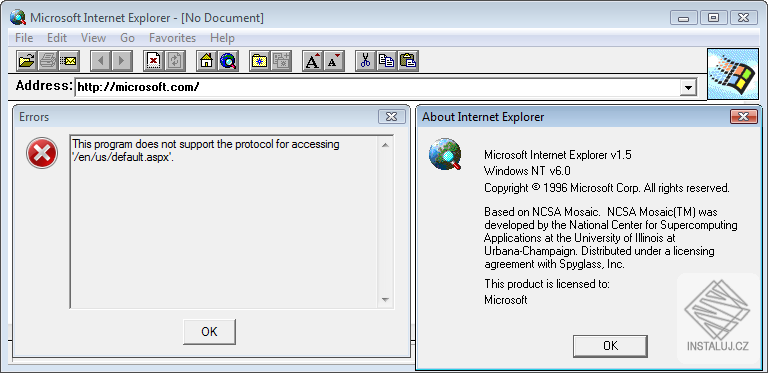Click the scroll down arrow in Errors message box
Screen dimensions: 768x373
click(385, 300)
